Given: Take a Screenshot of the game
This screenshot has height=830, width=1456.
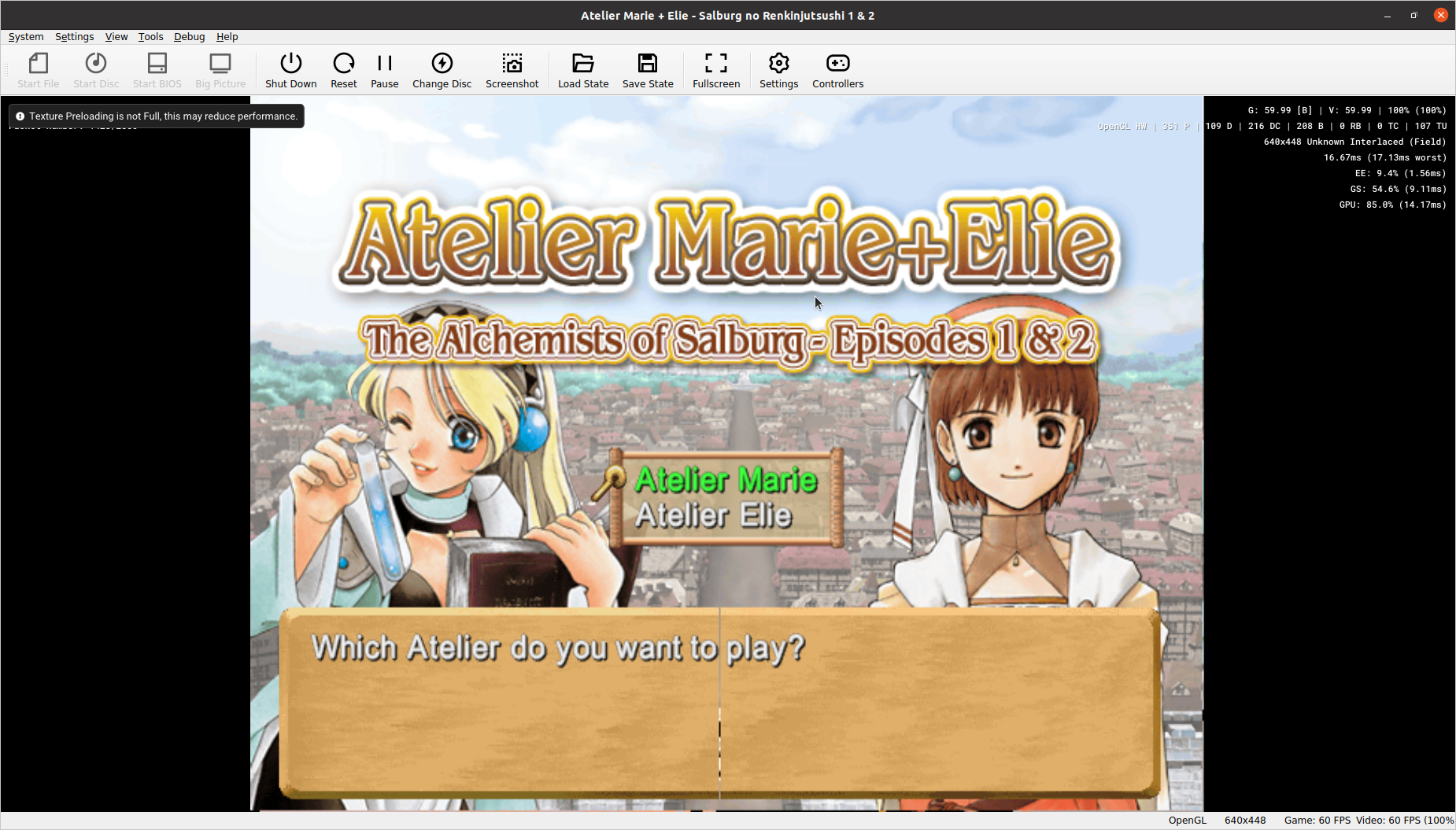Looking at the screenshot, I should pyautogui.click(x=512, y=70).
